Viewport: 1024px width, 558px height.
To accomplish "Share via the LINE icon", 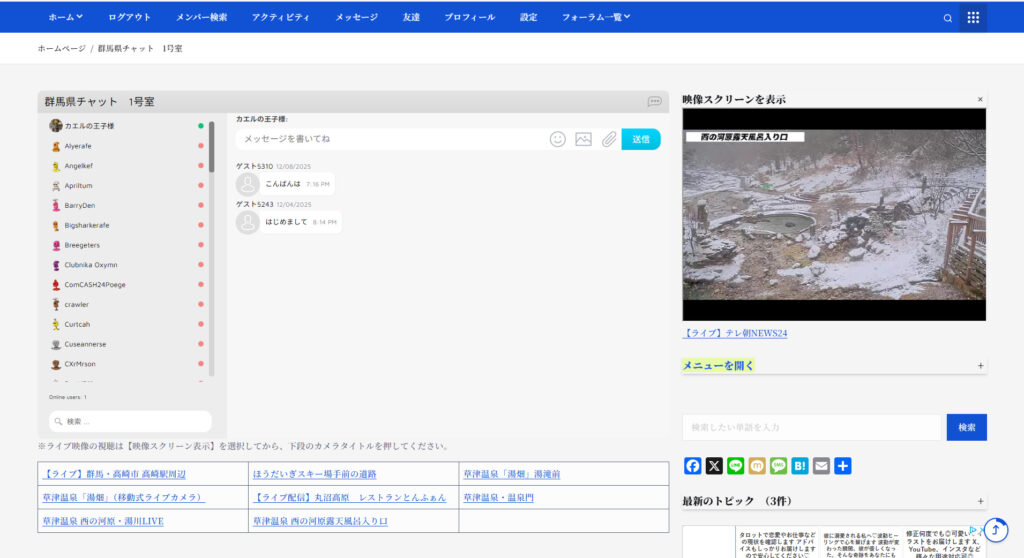I will (x=735, y=466).
